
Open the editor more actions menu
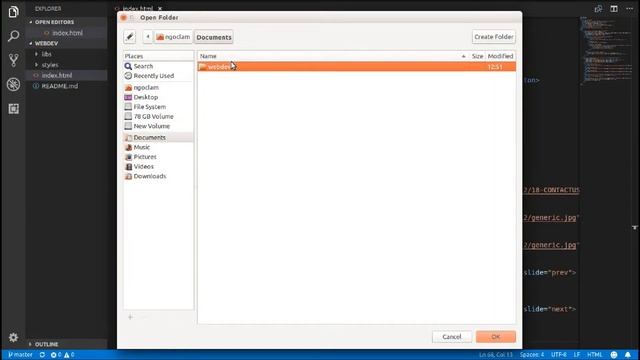pyautogui.click(x=629, y=9)
